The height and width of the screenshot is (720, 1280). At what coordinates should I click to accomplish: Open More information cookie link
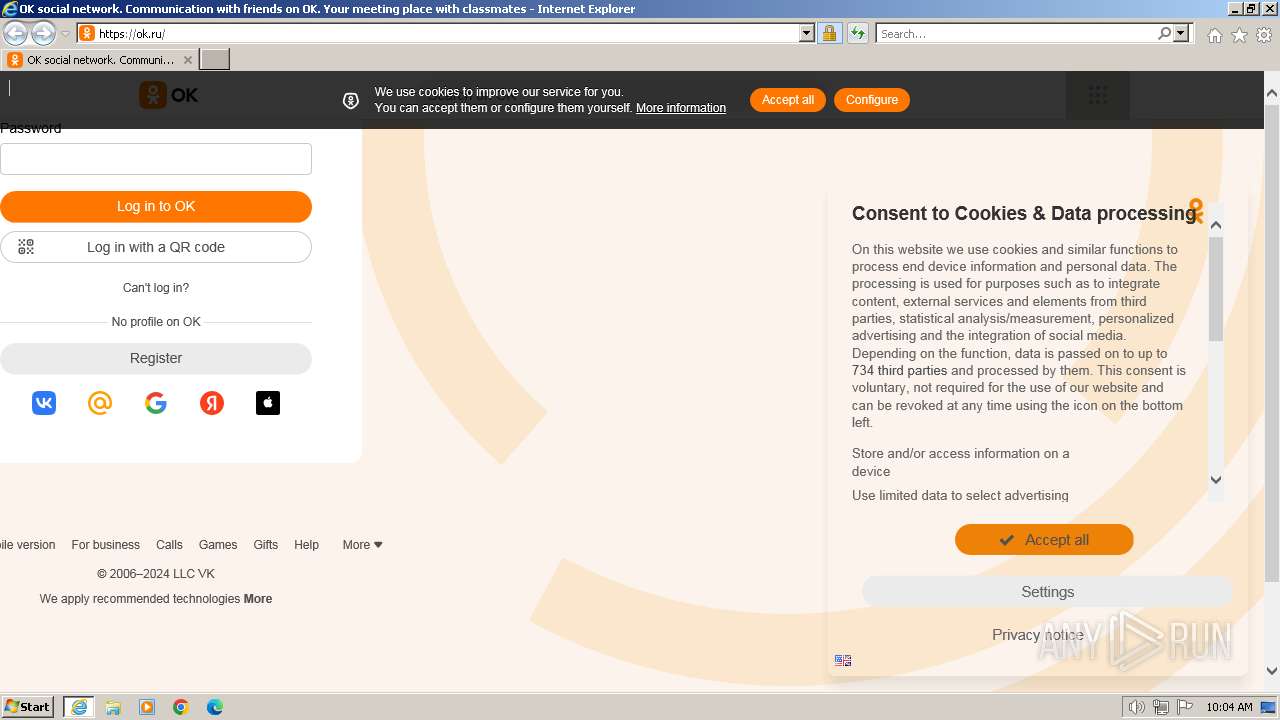point(681,108)
